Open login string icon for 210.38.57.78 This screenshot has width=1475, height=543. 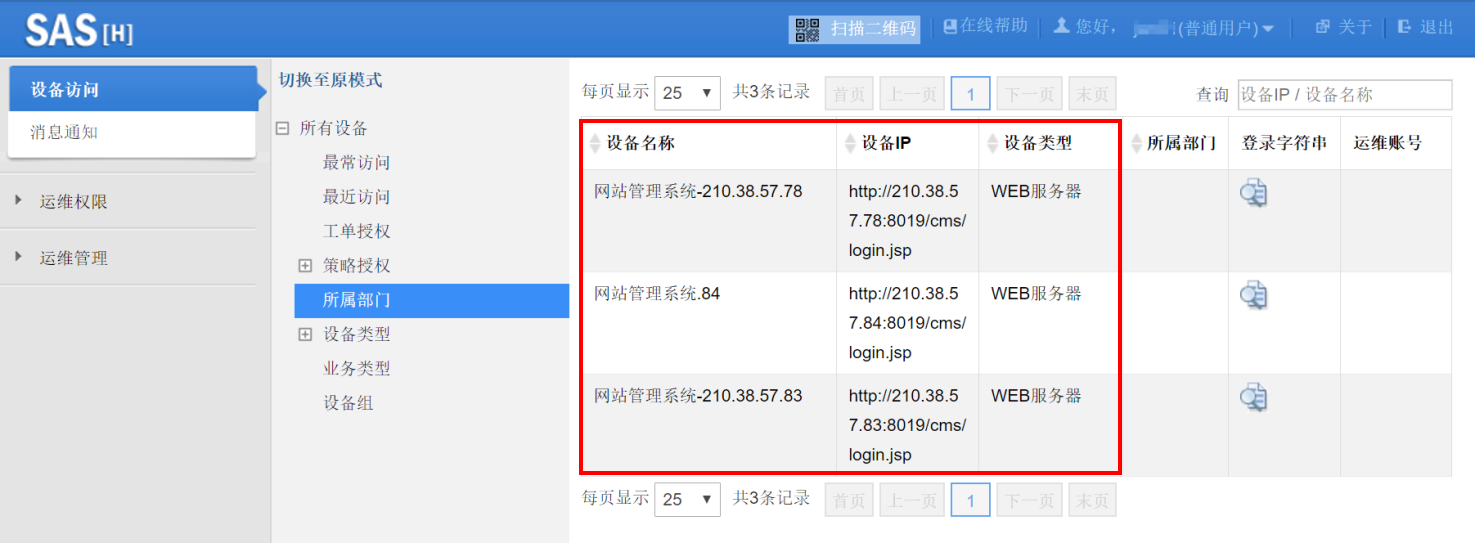pyautogui.click(x=1253, y=193)
